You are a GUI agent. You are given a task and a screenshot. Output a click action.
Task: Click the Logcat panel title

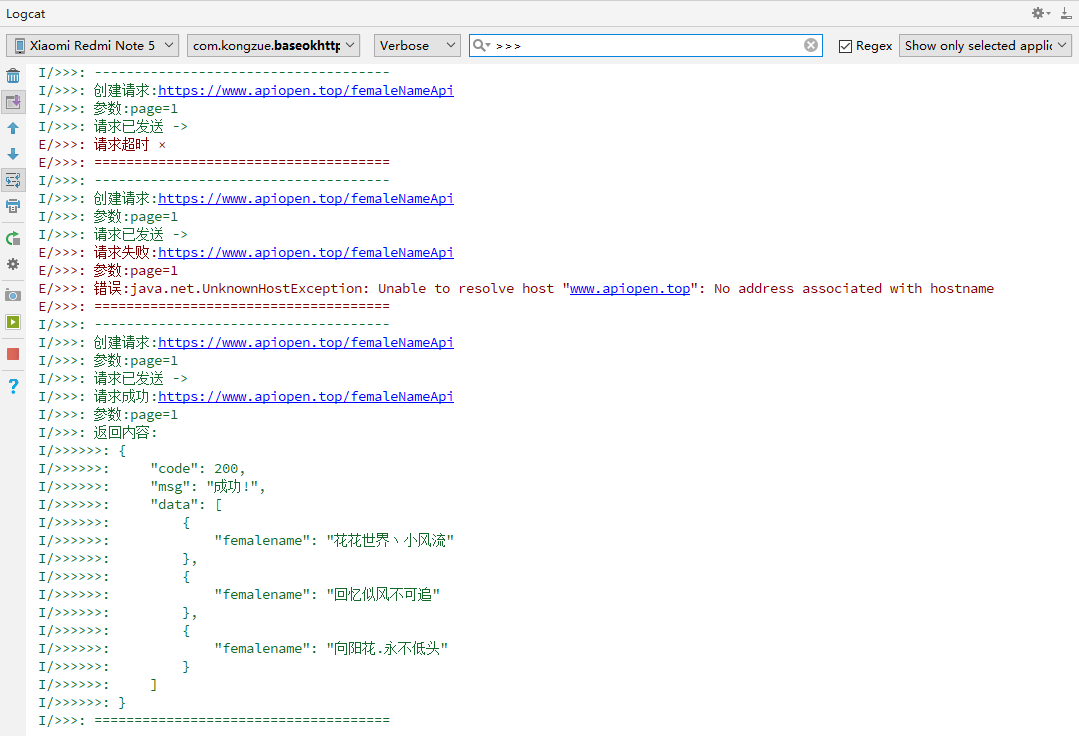[x=25, y=14]
